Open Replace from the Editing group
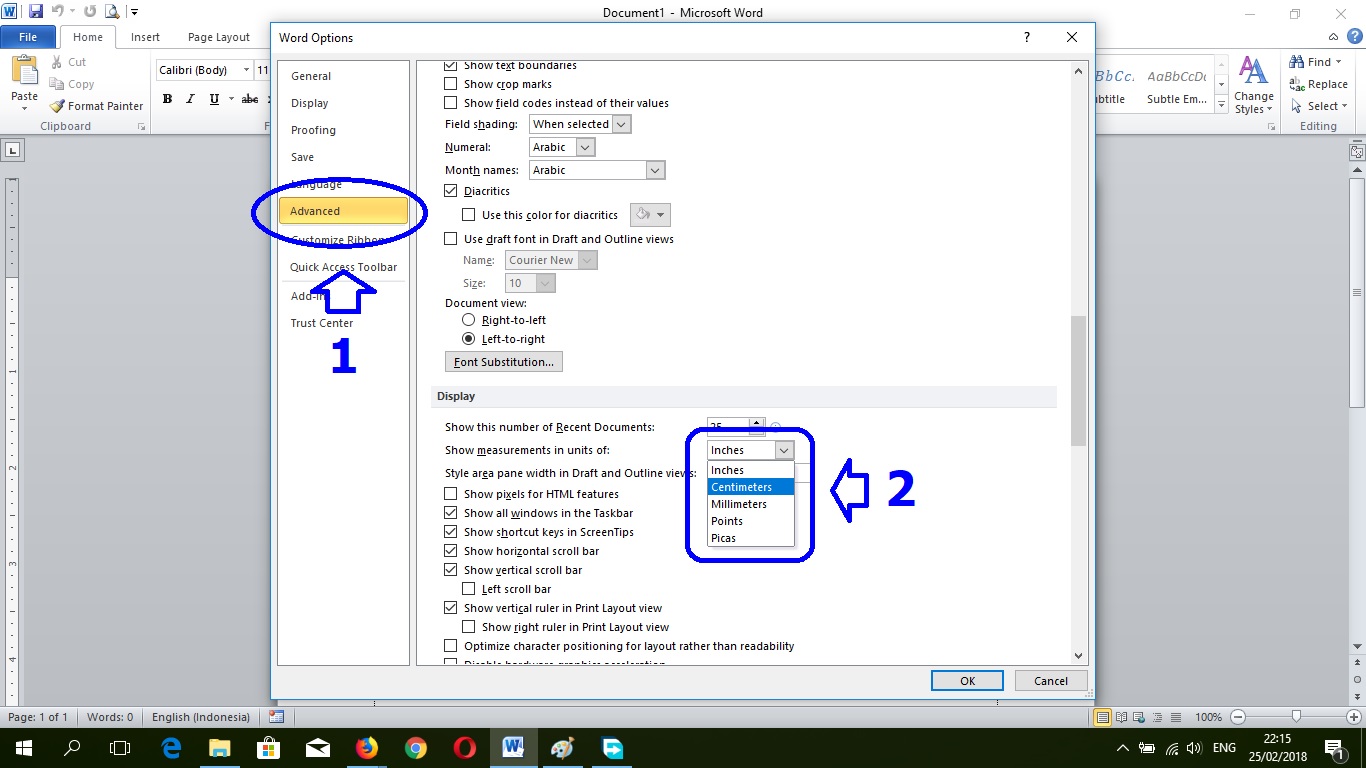The height and width of the screenshot is (768, 1366). click(x=1322, y=84)
